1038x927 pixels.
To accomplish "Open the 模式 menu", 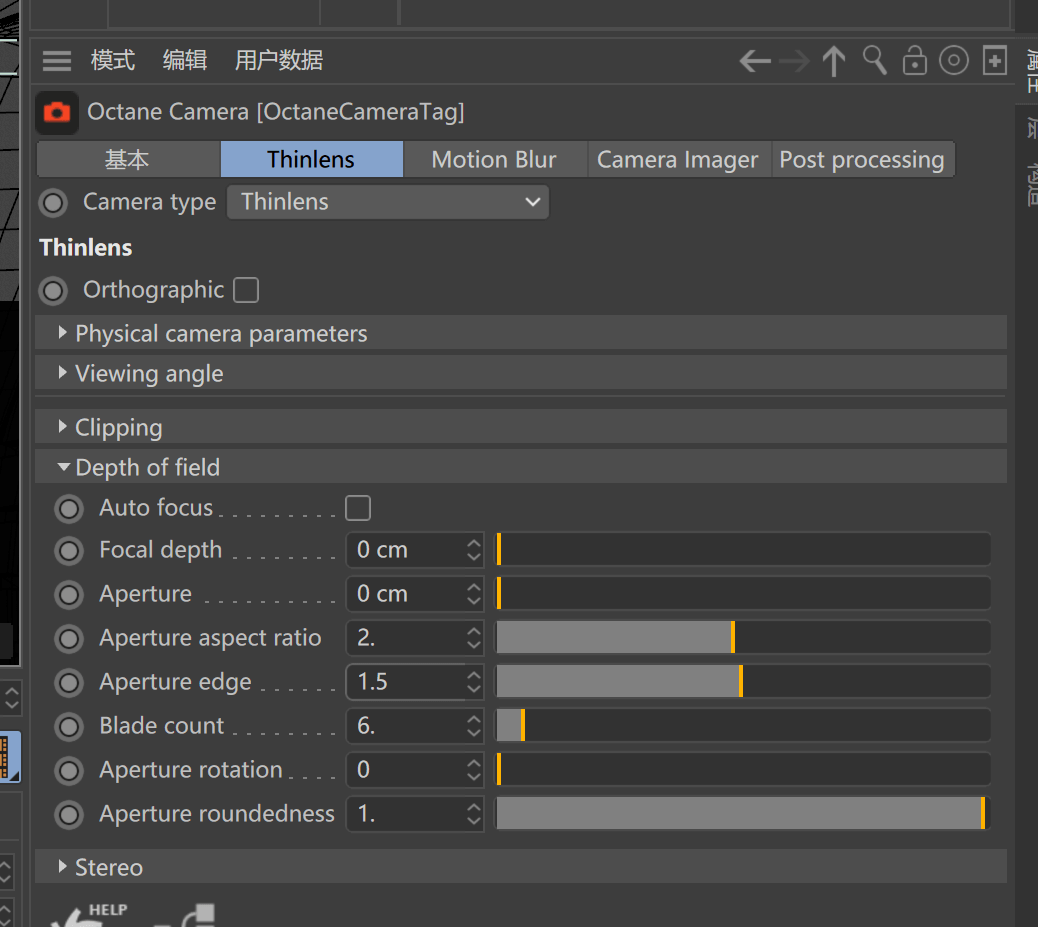I will click(x=113, y=60).
